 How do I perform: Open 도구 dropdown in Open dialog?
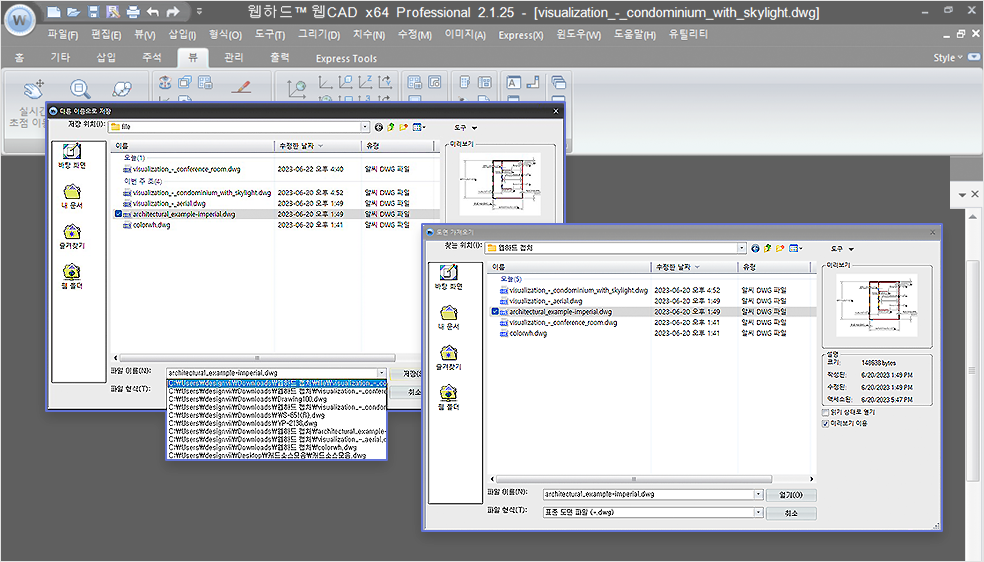click(x=842, y=249)
